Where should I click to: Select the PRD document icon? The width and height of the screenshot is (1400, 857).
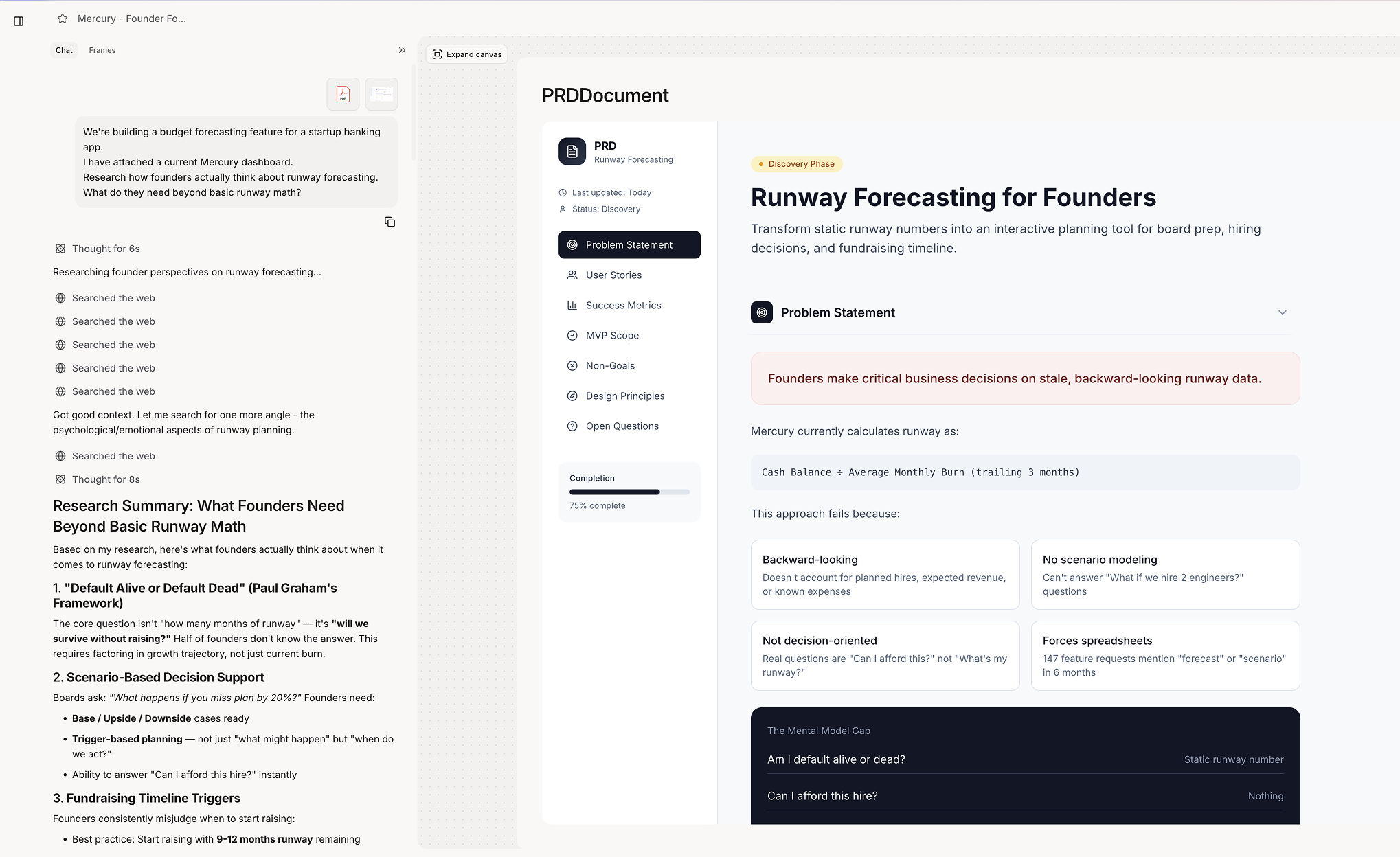[572, 151]
